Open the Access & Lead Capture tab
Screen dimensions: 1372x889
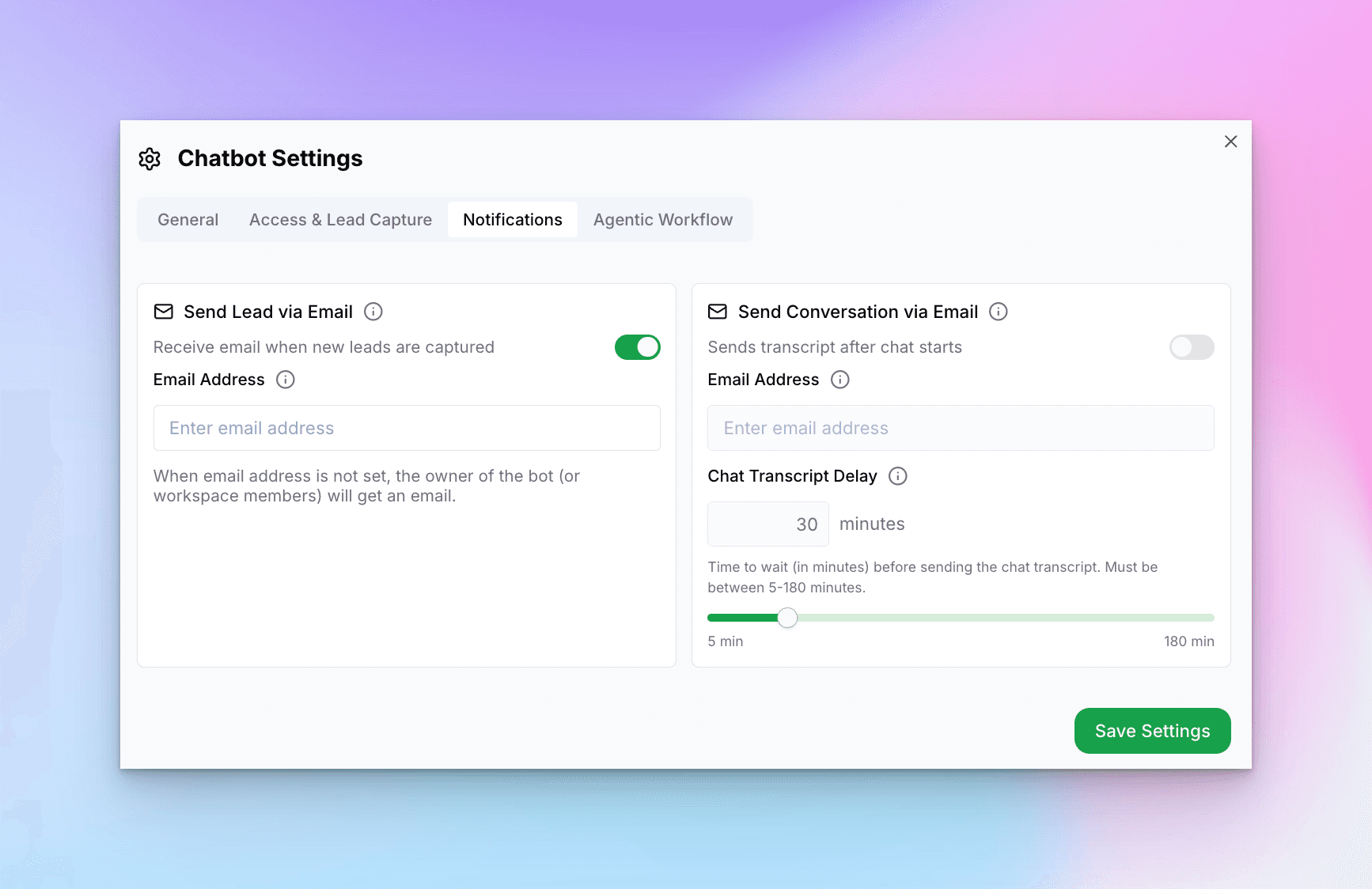click(340, 220)
